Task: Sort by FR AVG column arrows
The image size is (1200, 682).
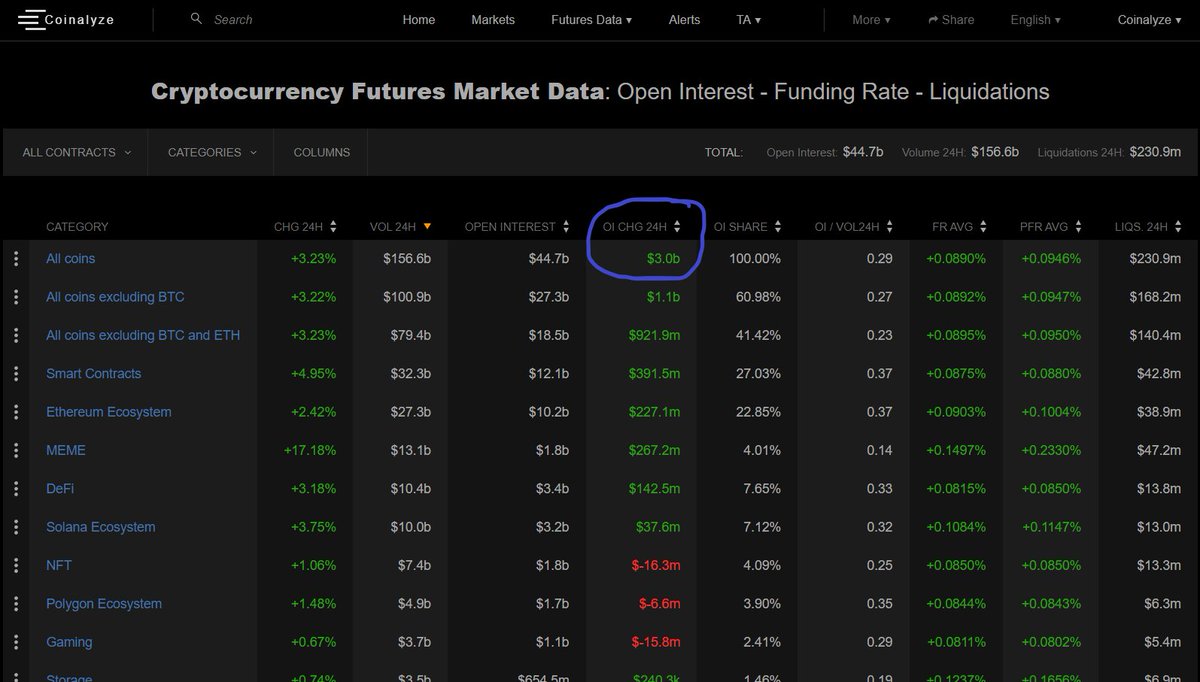Action: point(983,227)
